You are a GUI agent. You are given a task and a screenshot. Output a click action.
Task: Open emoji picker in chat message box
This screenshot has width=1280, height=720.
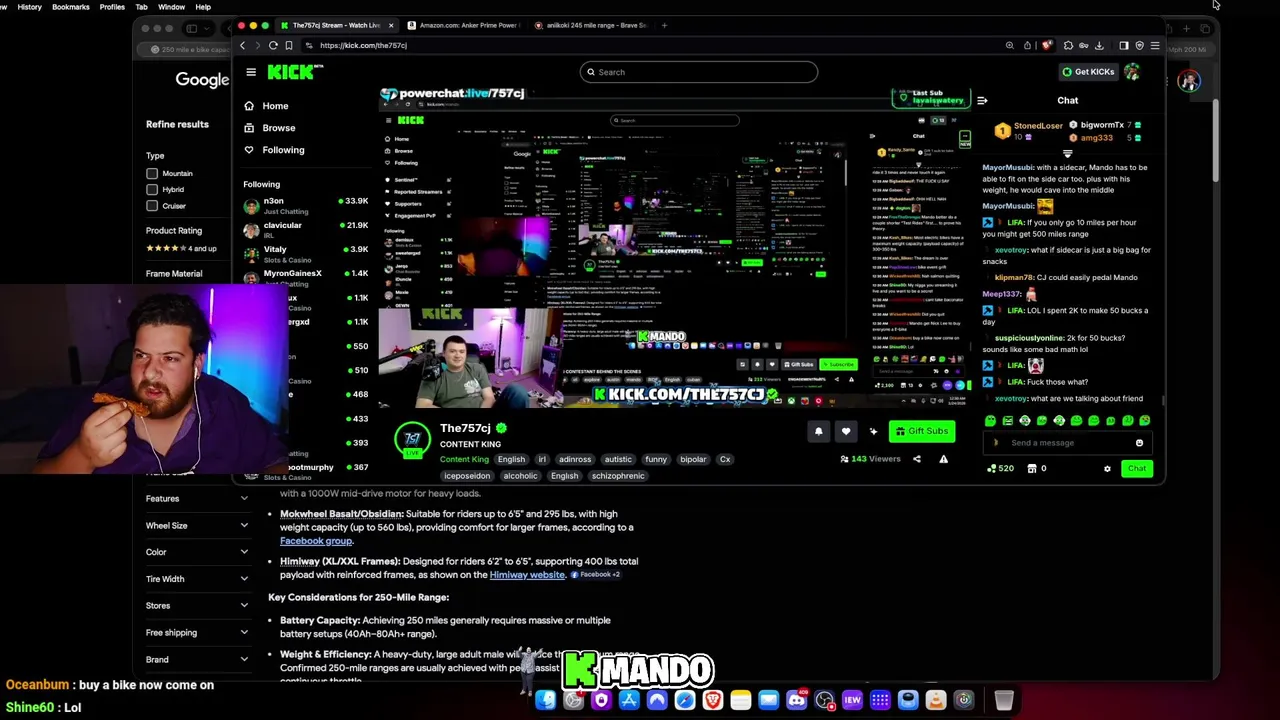[1139, 443]
